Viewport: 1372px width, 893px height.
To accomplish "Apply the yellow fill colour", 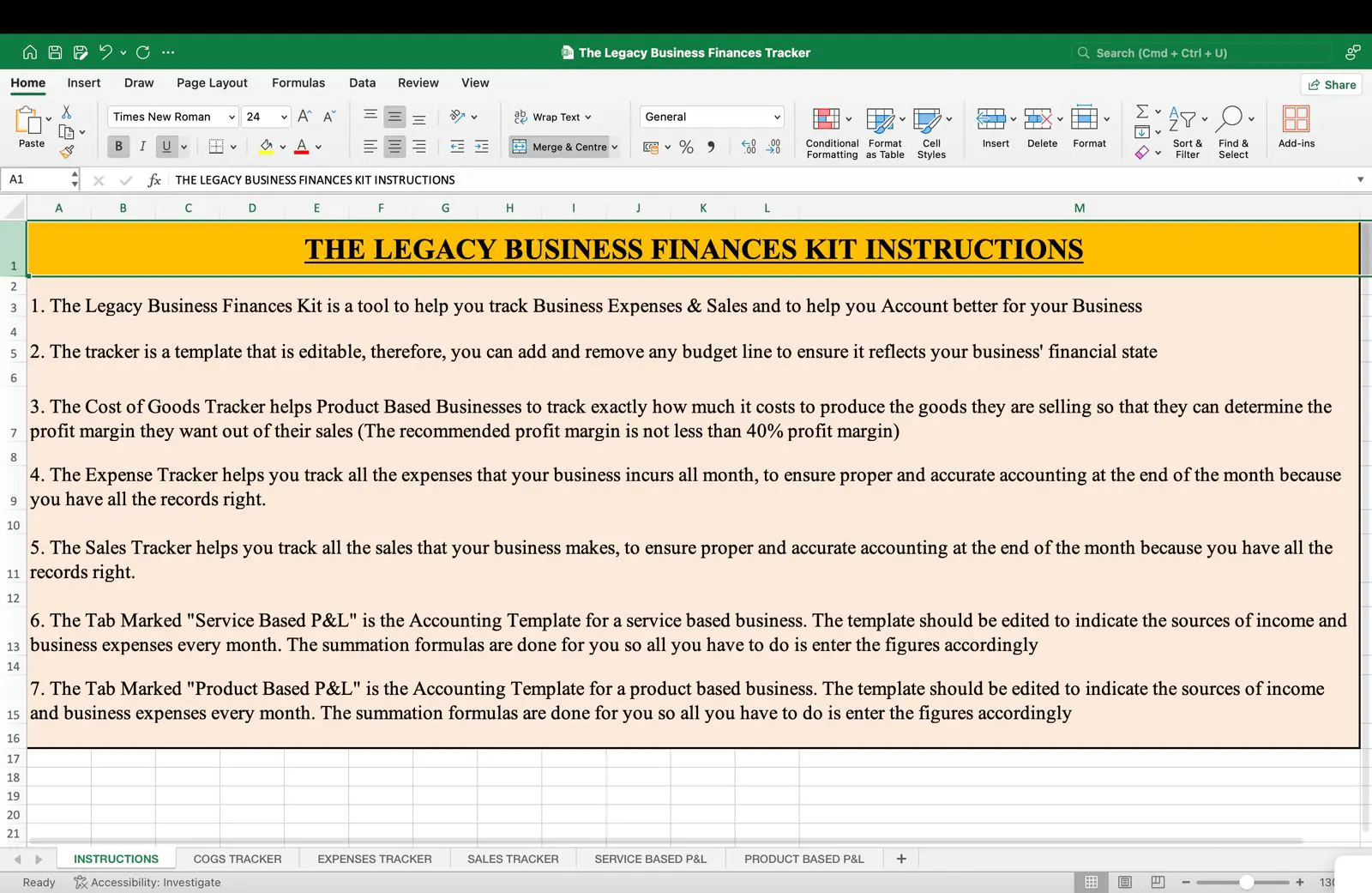I will tap(267, 147).
